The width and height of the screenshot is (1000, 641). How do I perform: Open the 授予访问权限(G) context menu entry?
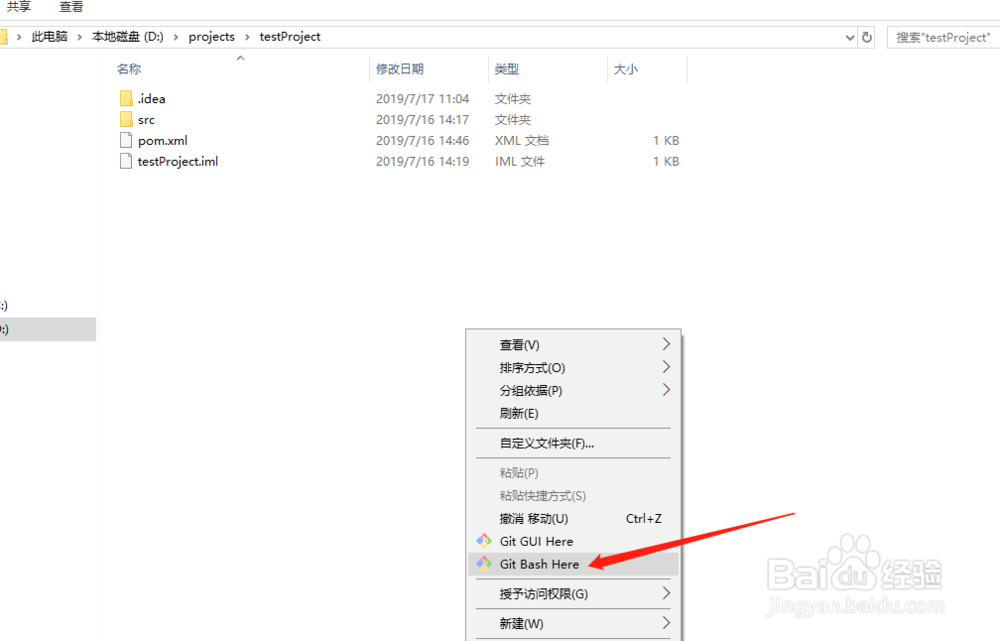pyautogui.click(x=573, y=594)
